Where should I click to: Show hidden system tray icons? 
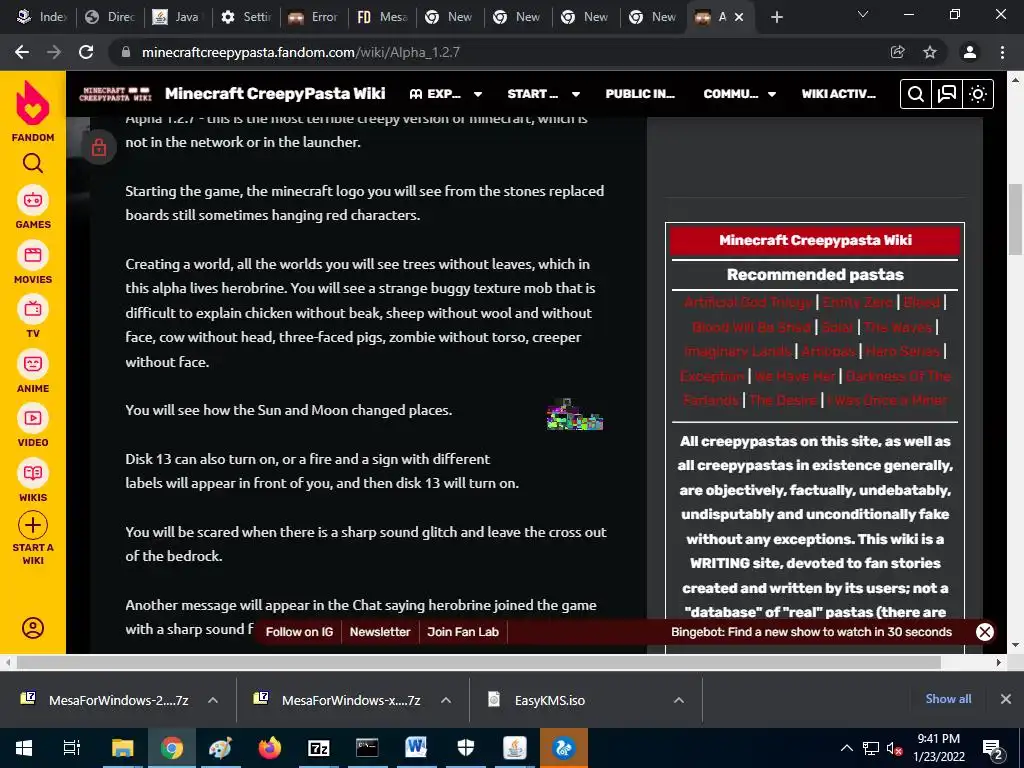coord(846,748)
